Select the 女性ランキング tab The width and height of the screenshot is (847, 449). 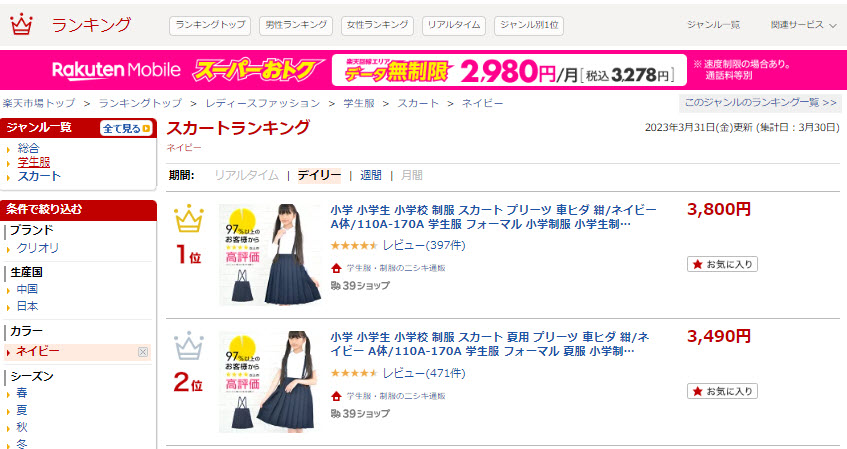click(378, 25)
